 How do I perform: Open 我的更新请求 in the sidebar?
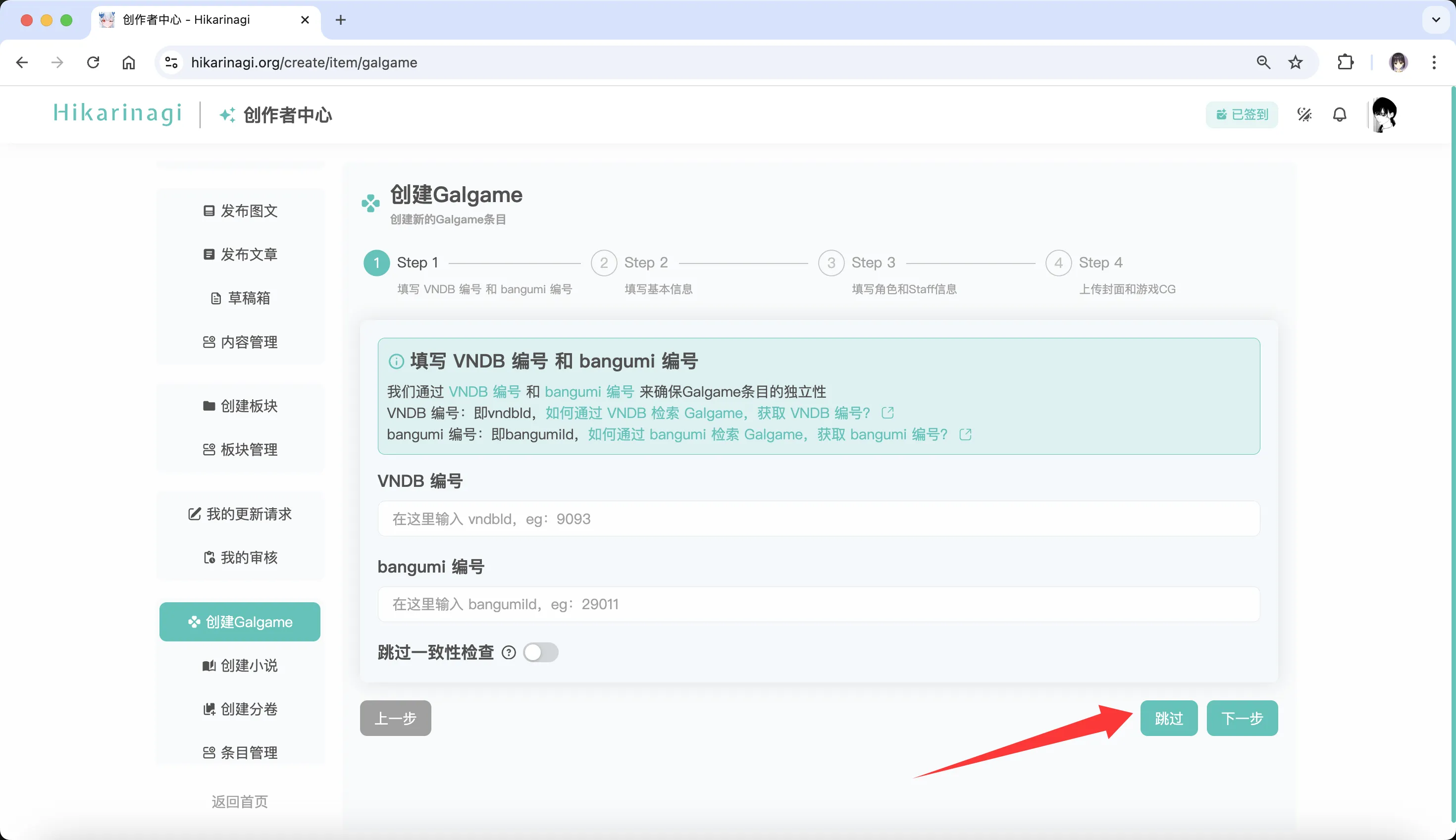240,514
